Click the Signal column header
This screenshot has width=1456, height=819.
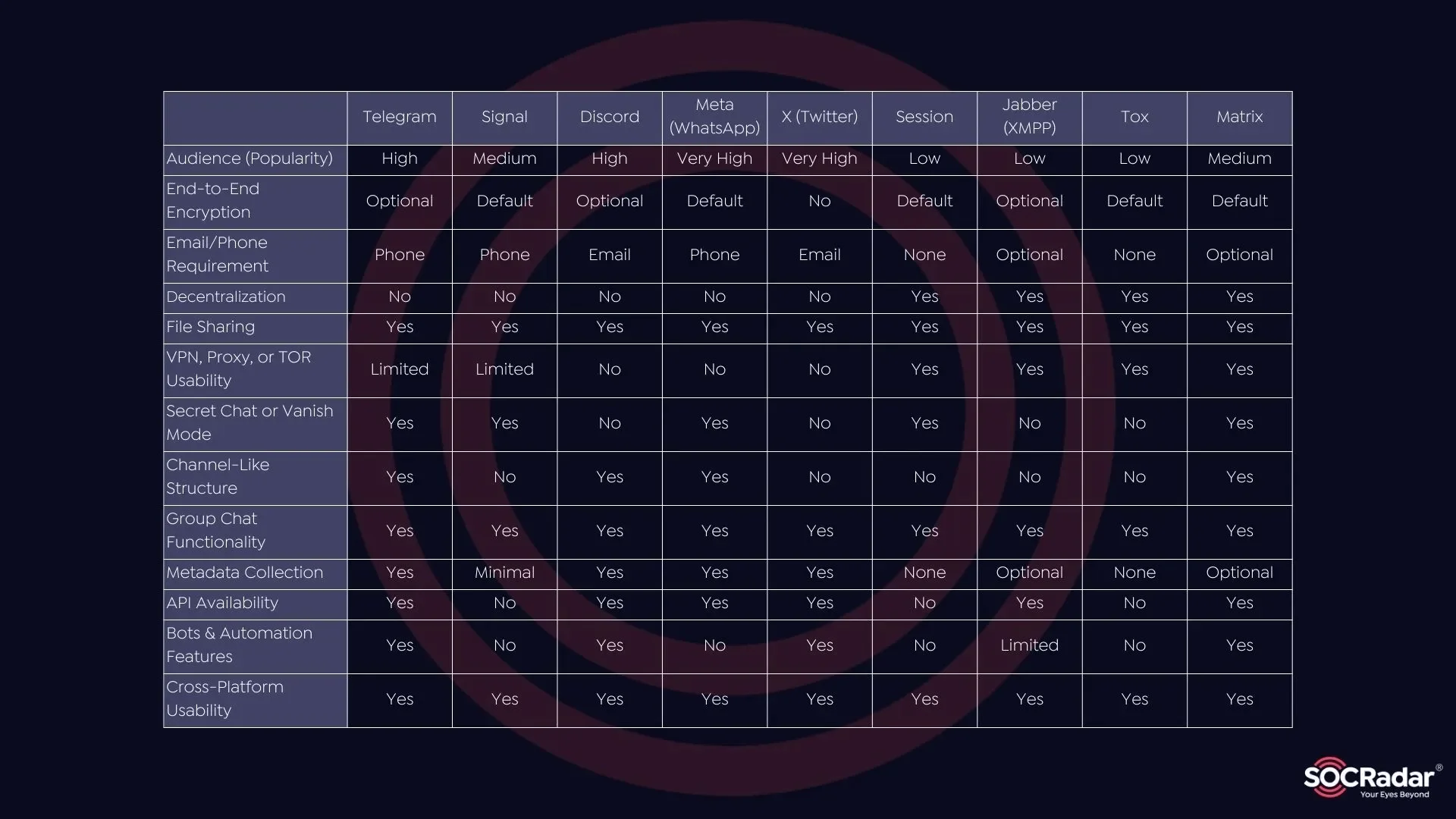[505, 116]
